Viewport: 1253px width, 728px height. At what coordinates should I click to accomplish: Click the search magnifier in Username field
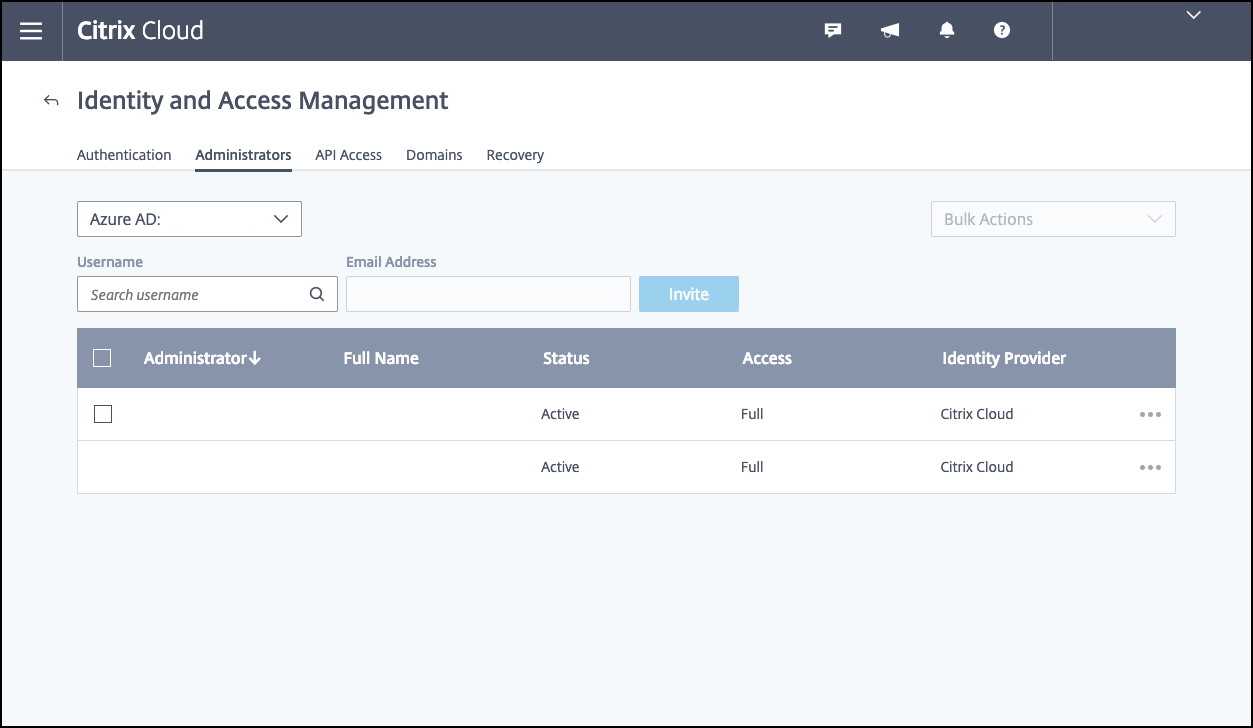point(317,294)
